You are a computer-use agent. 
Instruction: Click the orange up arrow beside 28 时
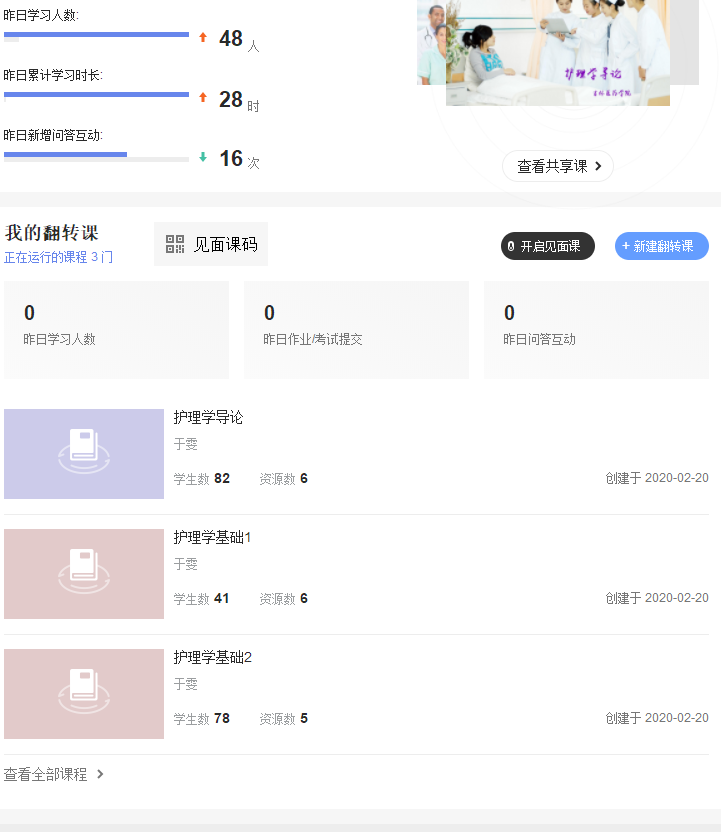(x=203, y=98)
